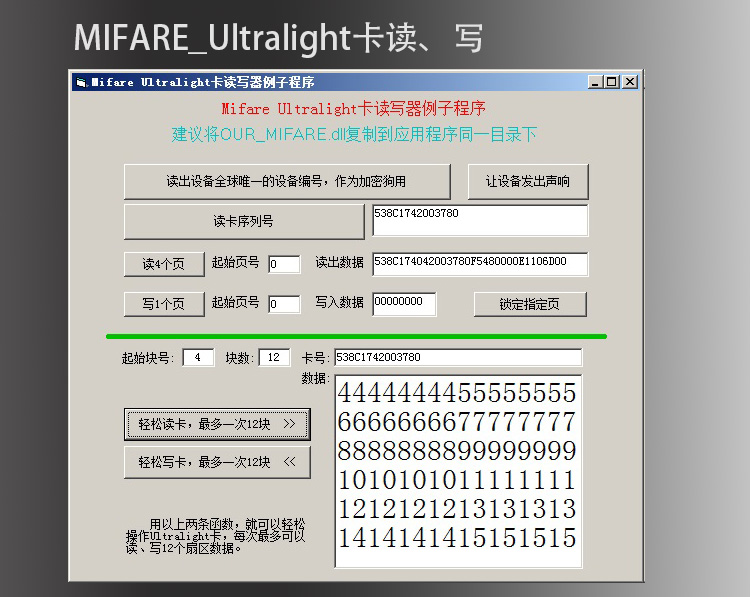Screen dimensions: 750x597
Task: Click 读卡序列号 button
Action: (x=244, y=221)
